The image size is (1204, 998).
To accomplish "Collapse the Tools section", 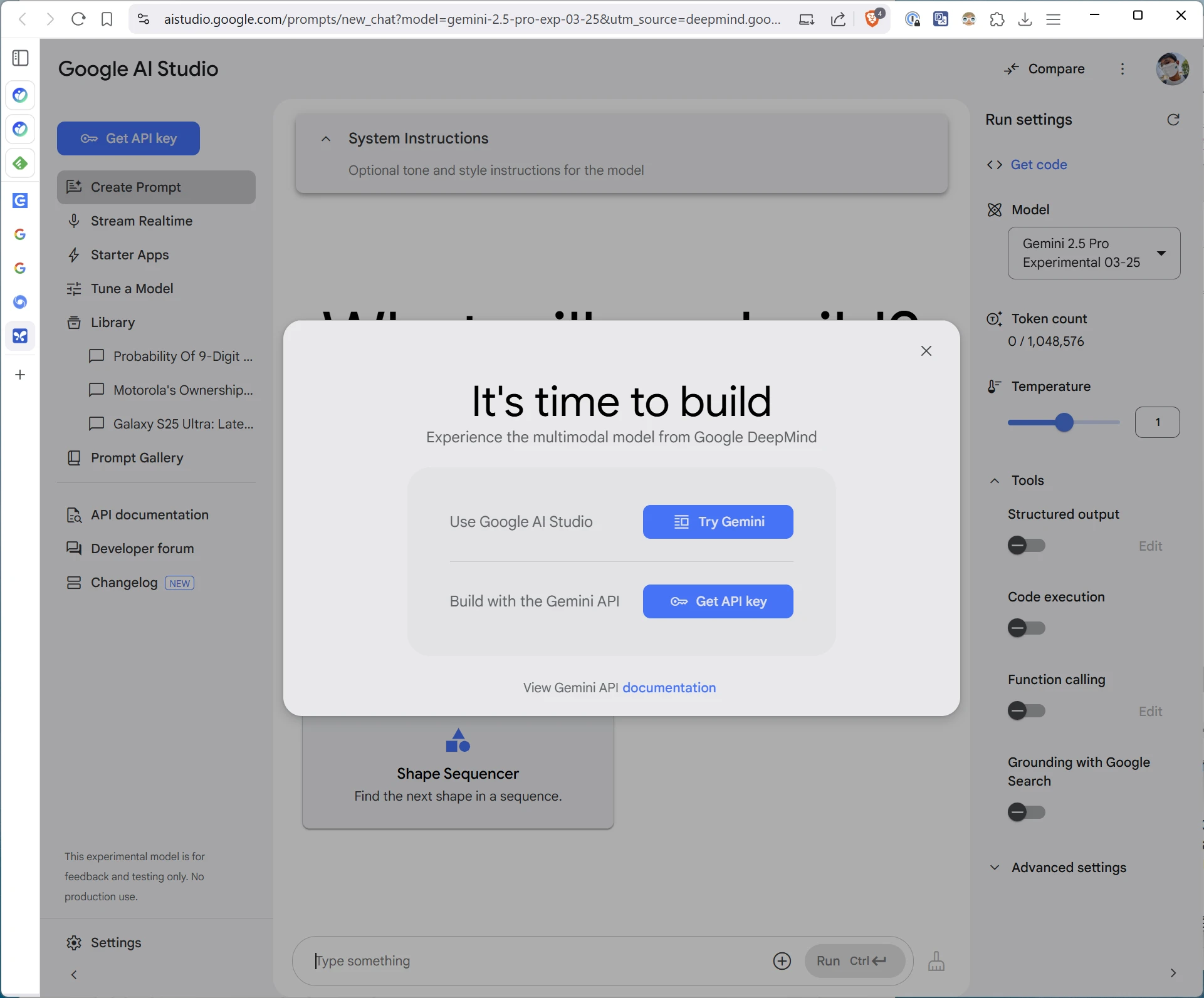I will [x=995, y=481].
